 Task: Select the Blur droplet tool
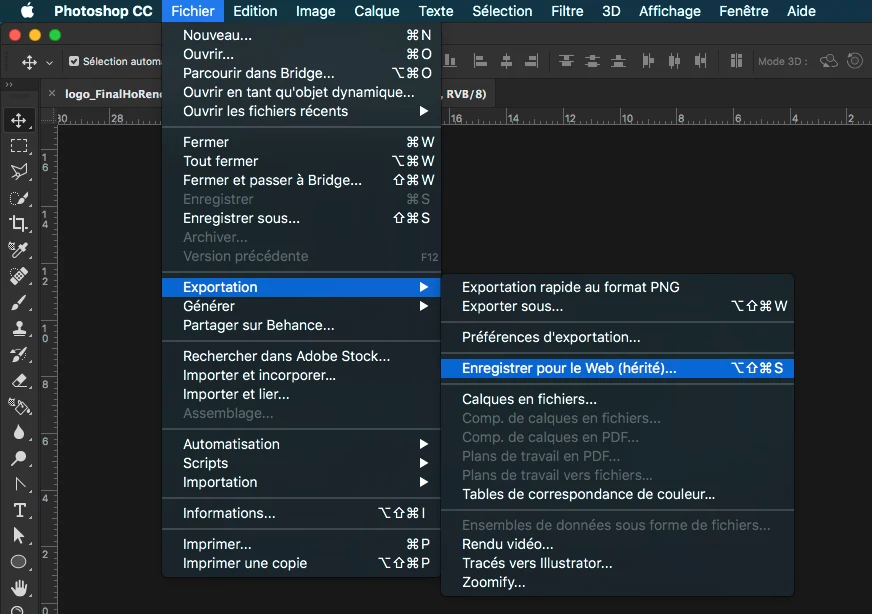point(19,432)
